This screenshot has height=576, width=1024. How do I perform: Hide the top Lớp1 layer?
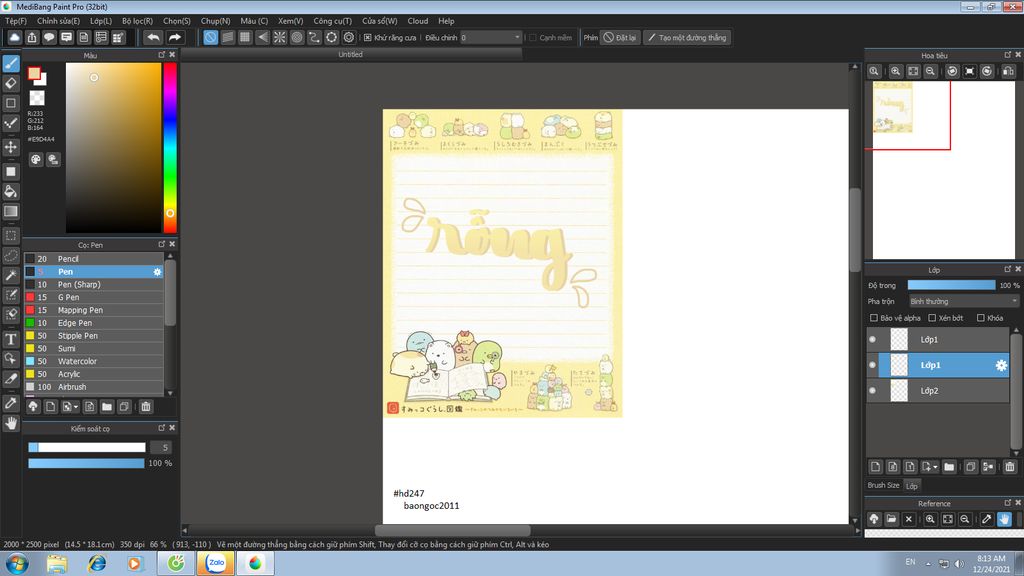click(x=872, y=340)
